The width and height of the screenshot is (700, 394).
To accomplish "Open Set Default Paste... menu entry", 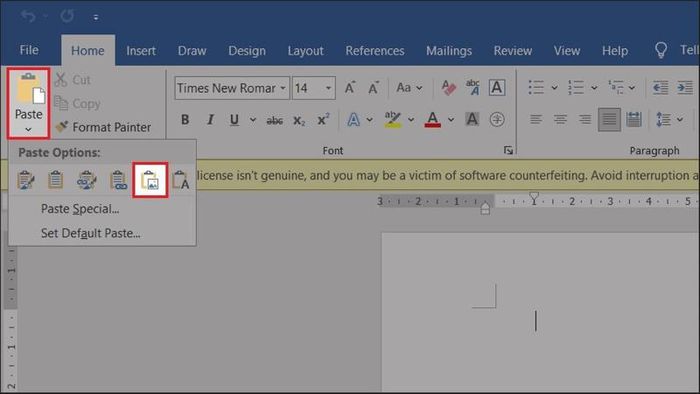I will coord(91,233).
